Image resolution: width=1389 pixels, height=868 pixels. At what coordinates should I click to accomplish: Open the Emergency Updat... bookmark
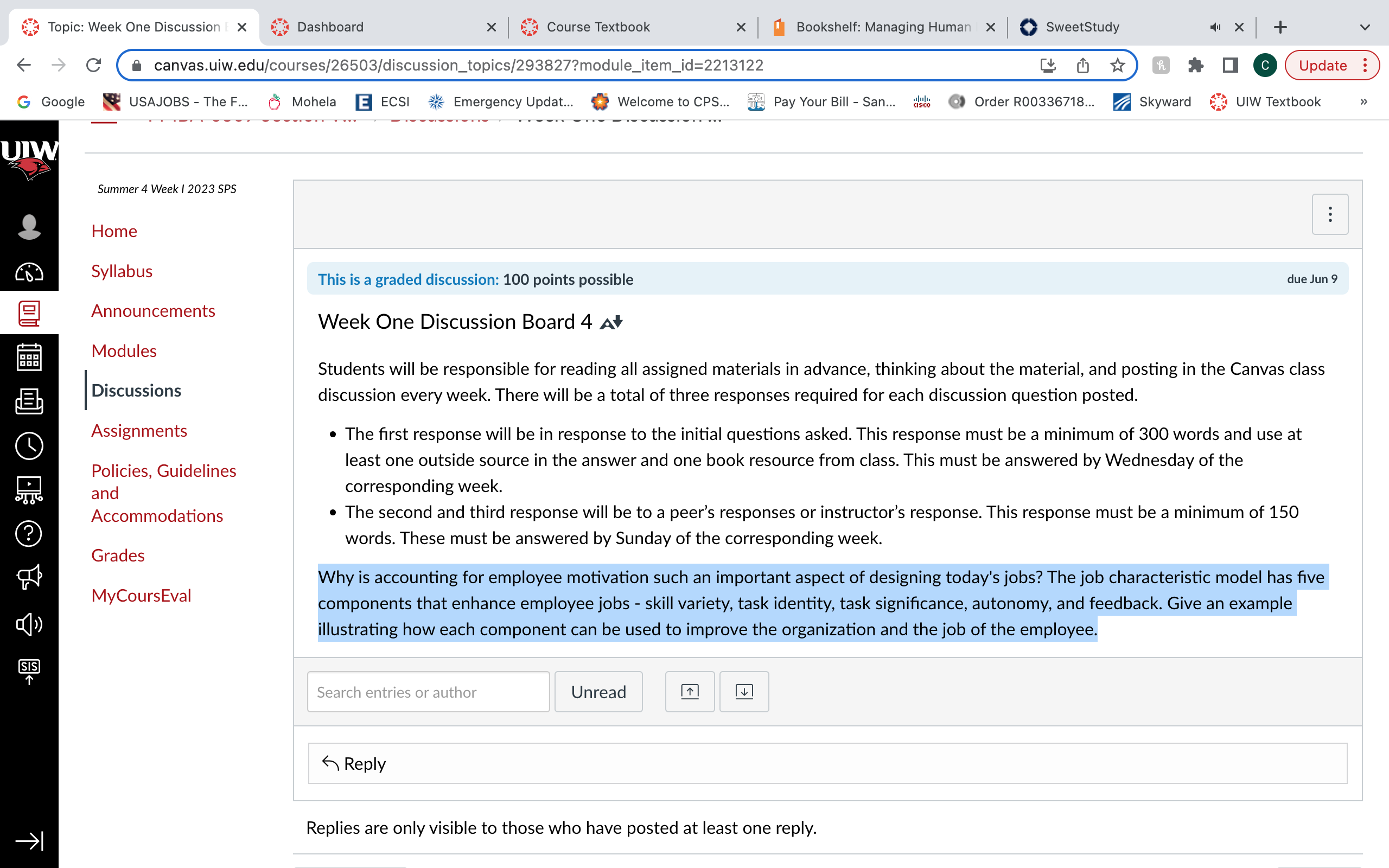point(500,101)
